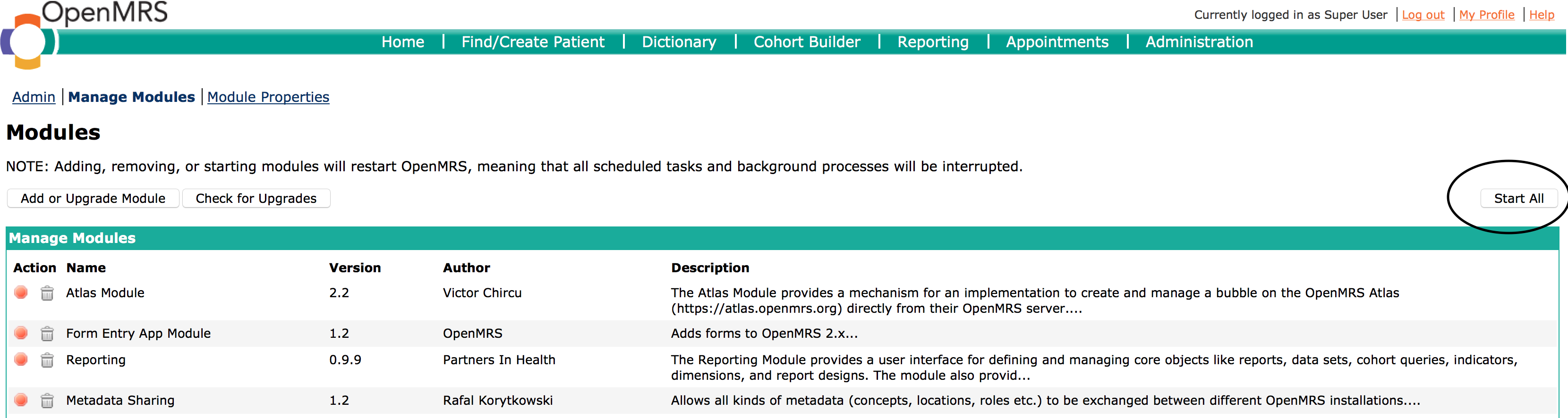Open Module Properties link

[268, 97]
